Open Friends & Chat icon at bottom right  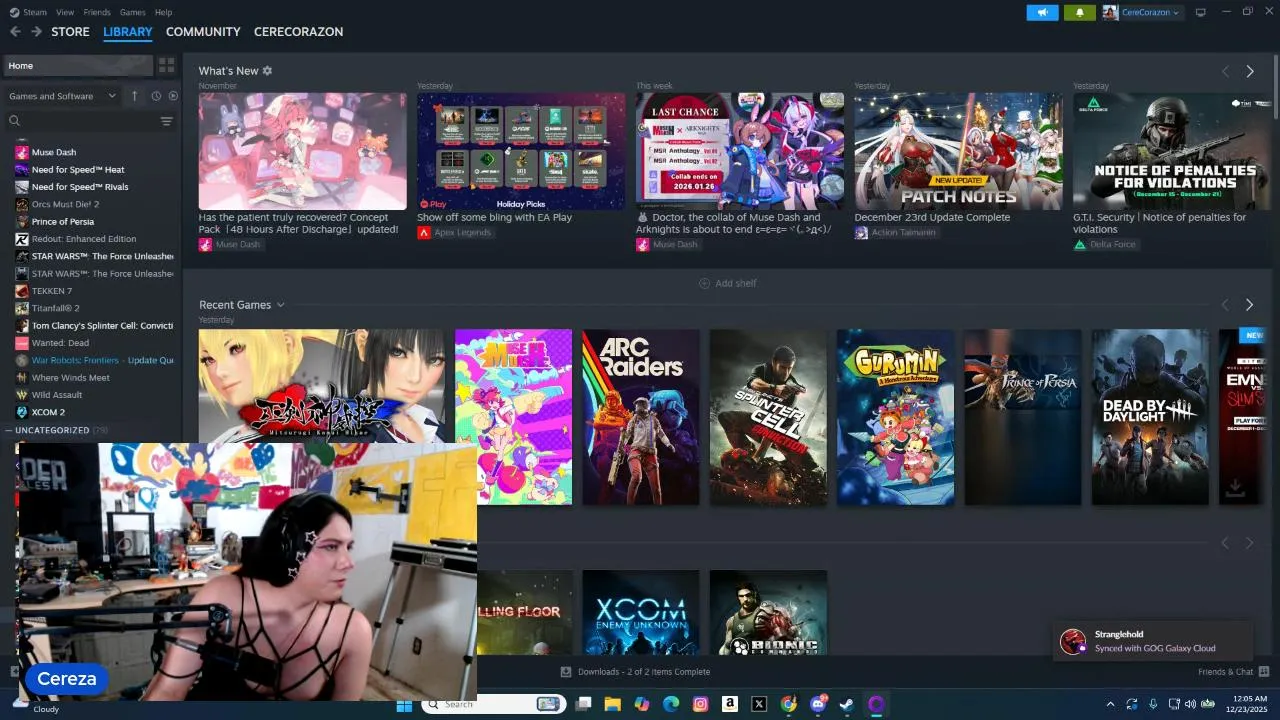click(1264, 672)
